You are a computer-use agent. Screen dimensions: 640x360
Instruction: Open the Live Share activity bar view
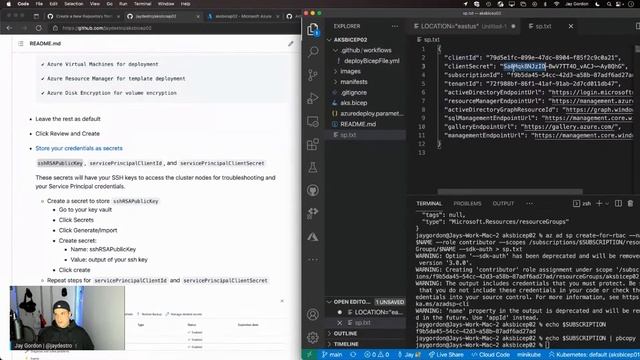313,213
